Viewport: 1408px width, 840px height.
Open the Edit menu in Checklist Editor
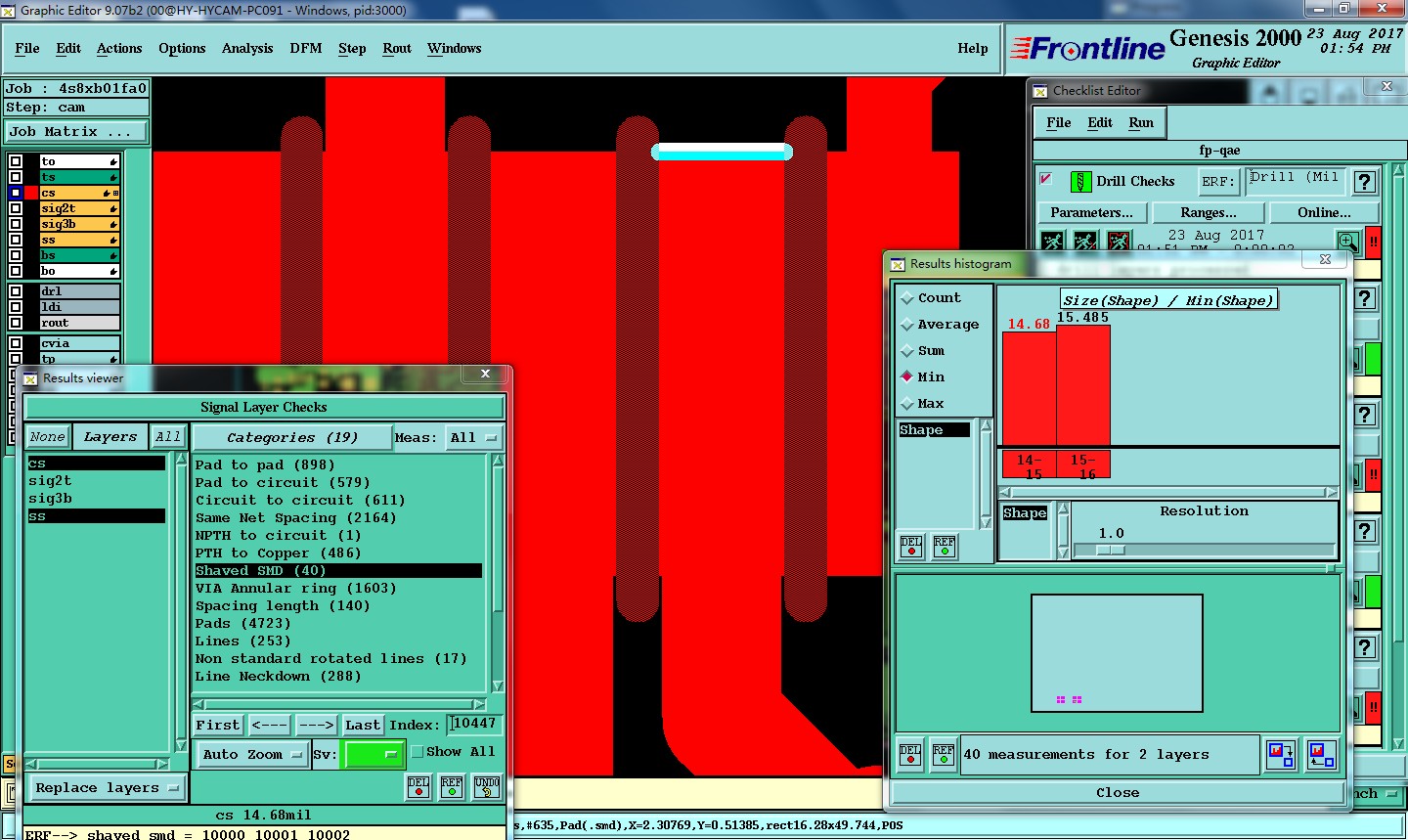[x=1100, y=122]
